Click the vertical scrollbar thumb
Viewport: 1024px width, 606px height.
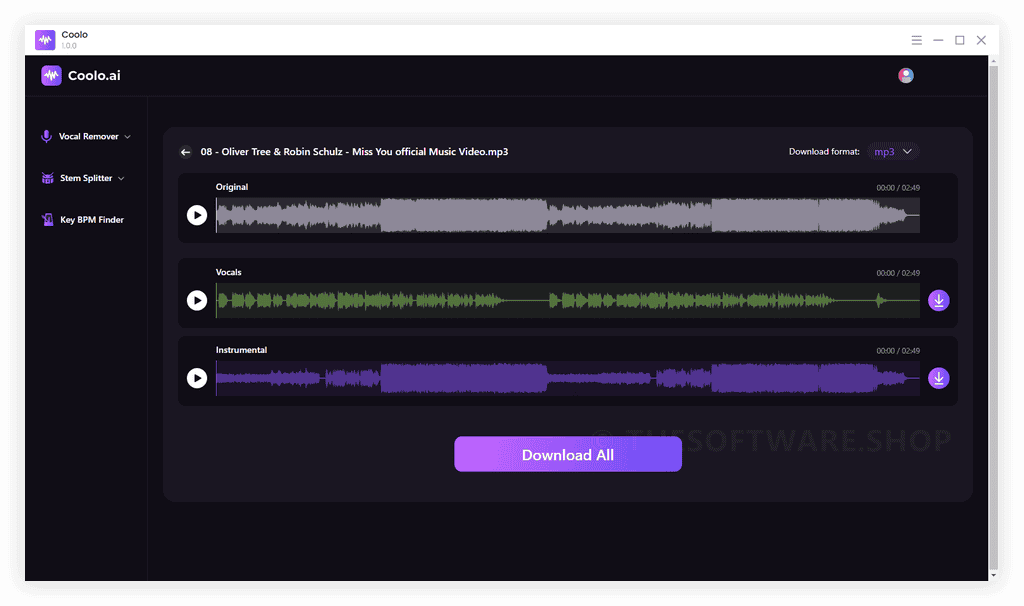point(993,317)
